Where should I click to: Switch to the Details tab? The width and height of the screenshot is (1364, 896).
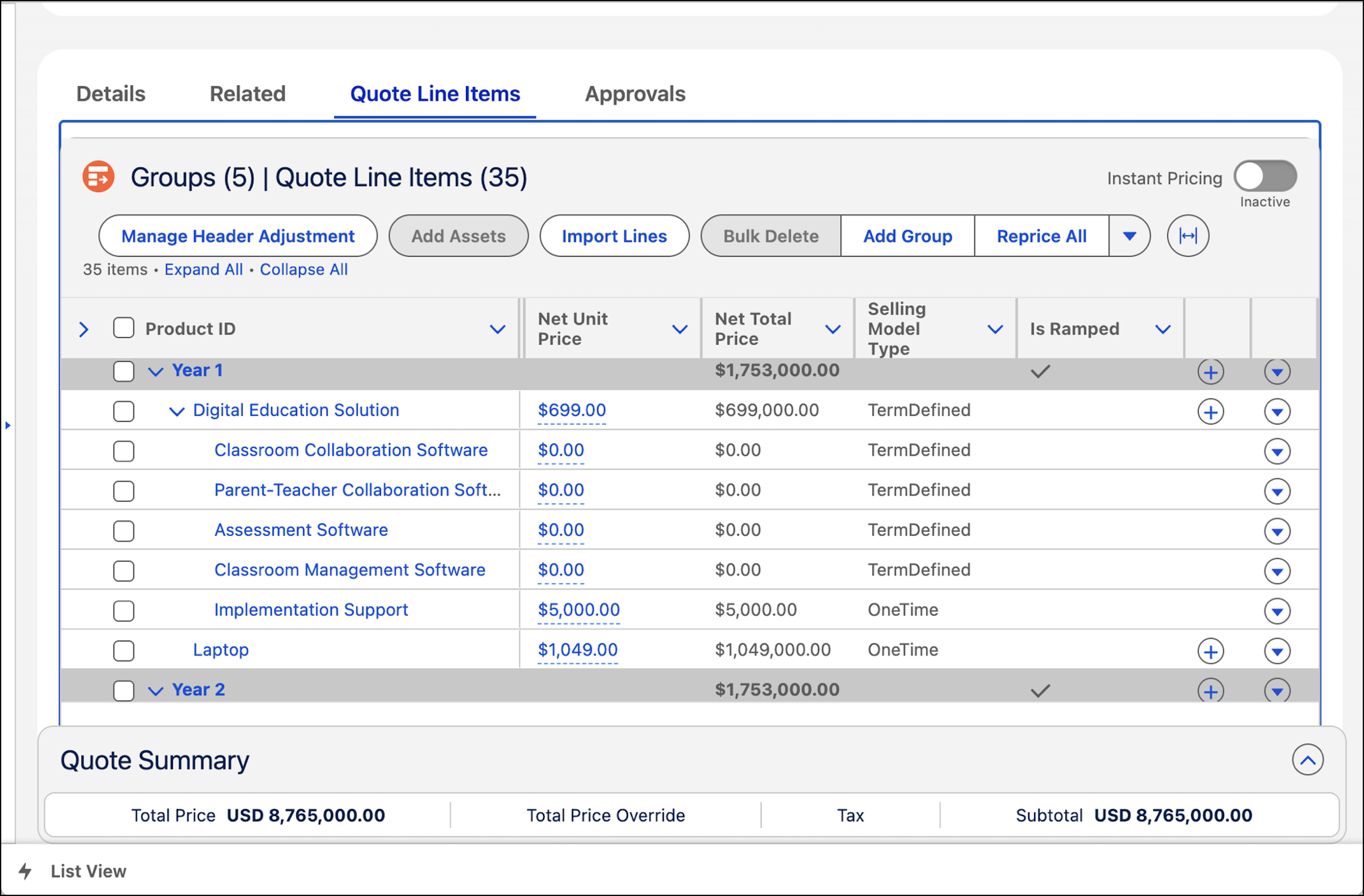tap(110, 93)
